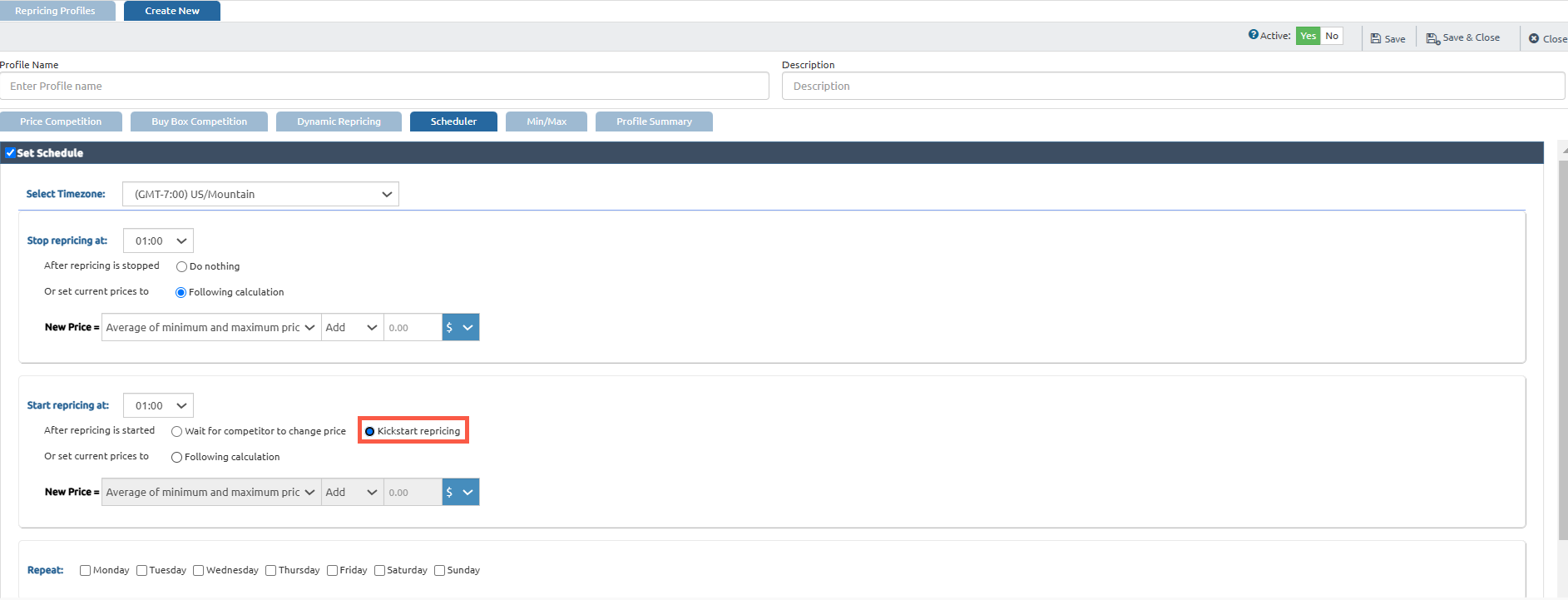
Task: Open the Buy Box Competition tab
Action: point(199,121)
